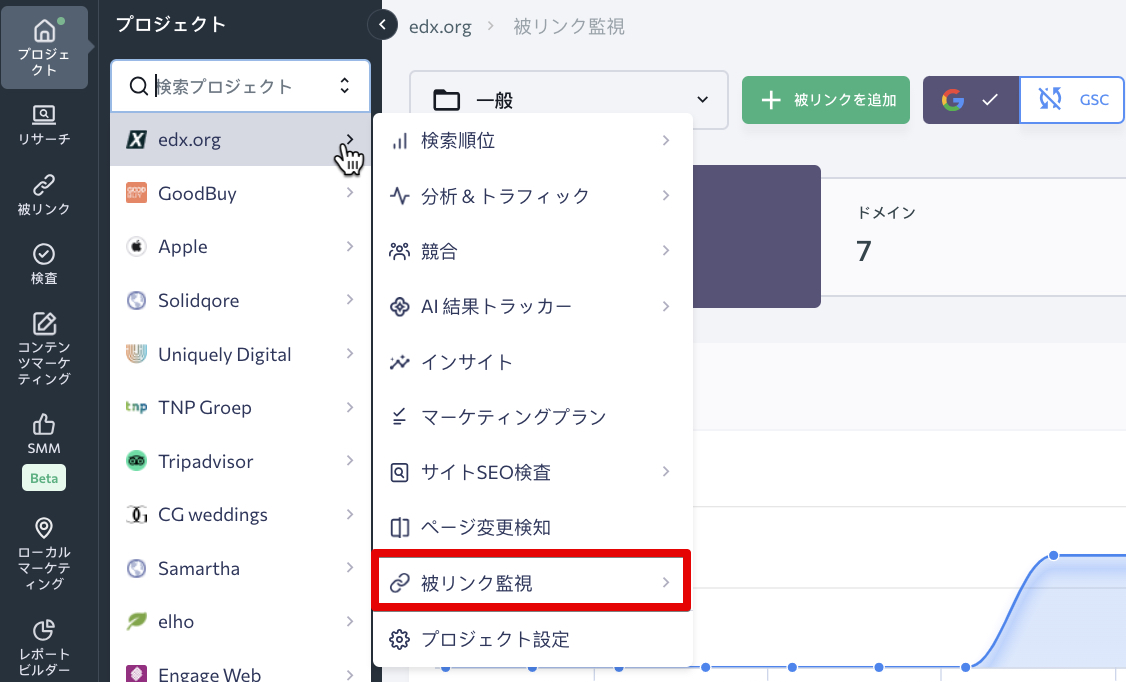Select インサイト from the menu

click(531, 362)
